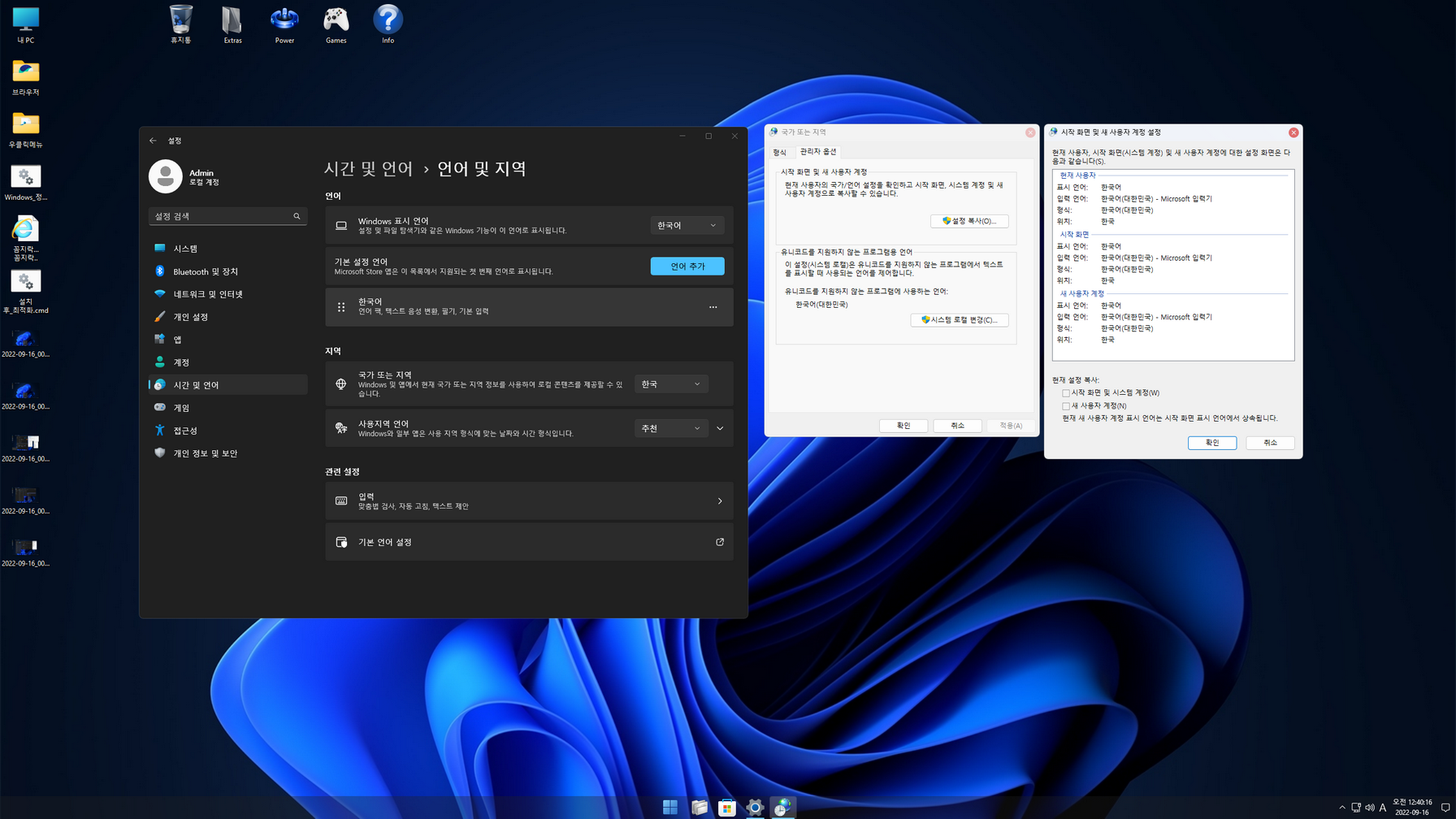Select 개인 설정 in sidebar
1456x819 pixels.
pyautogui.click(x=228, y=317)
